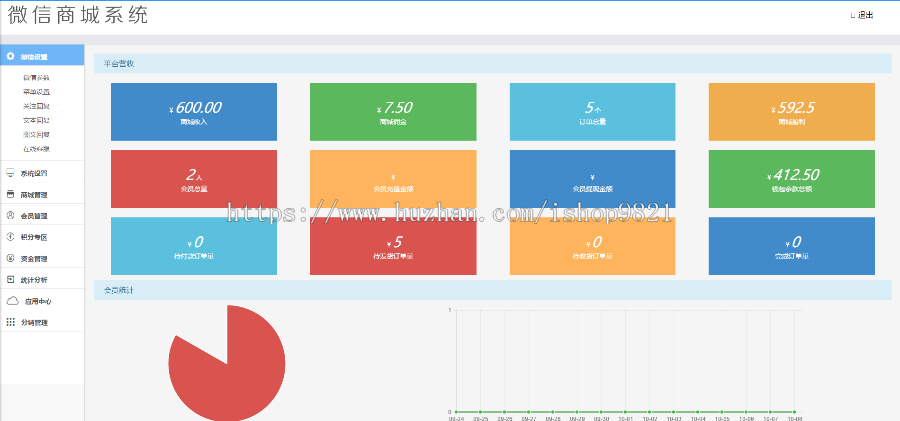900x421 pixels.
Task: Select the ¥592.5 商城盈利 card
Action: (792, 112)
